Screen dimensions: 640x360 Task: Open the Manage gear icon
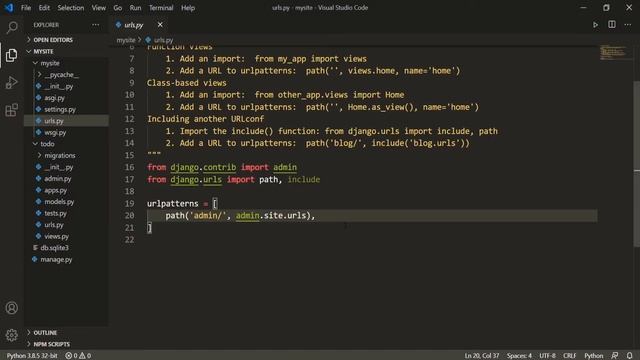click(11, 335)
